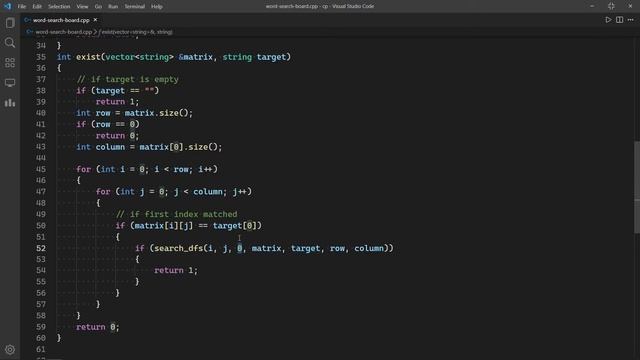
Task: Click 'matrix.size()' on line 40
Action: tap(158, 113)
